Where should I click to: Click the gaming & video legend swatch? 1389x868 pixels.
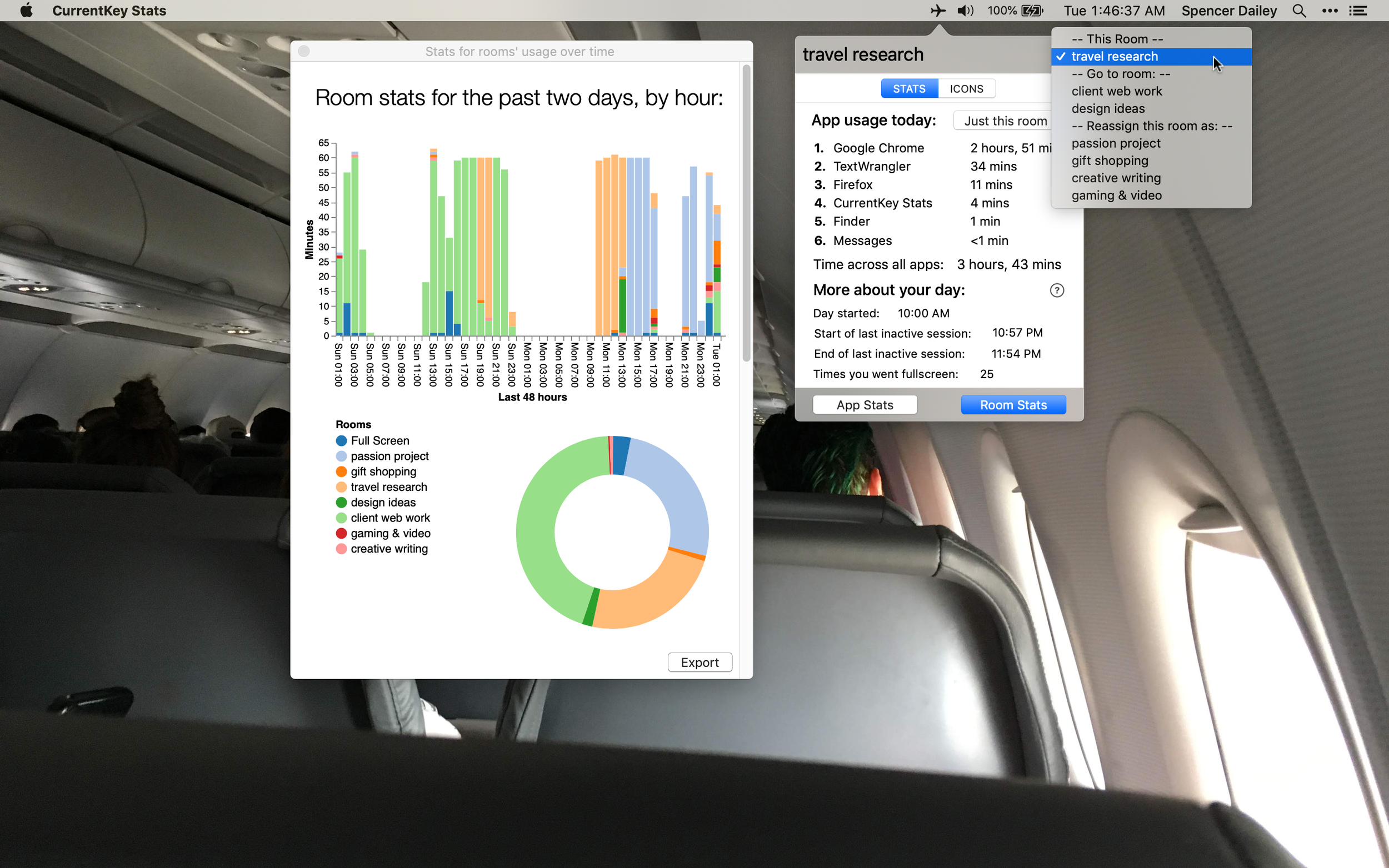point(341,533)
